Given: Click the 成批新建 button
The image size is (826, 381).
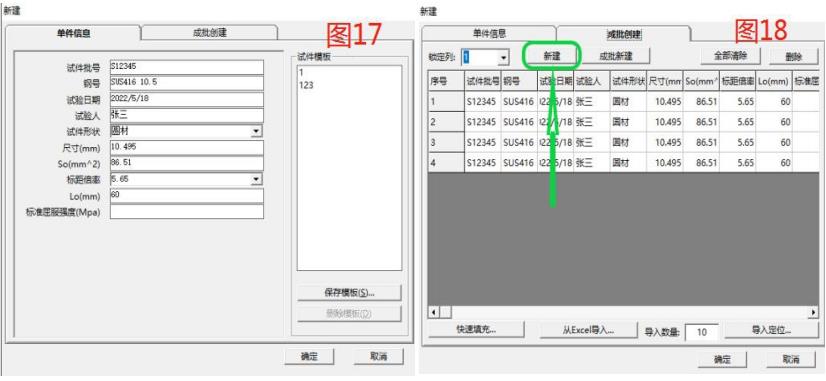Looking at the screenshot, I should point(616,56).
